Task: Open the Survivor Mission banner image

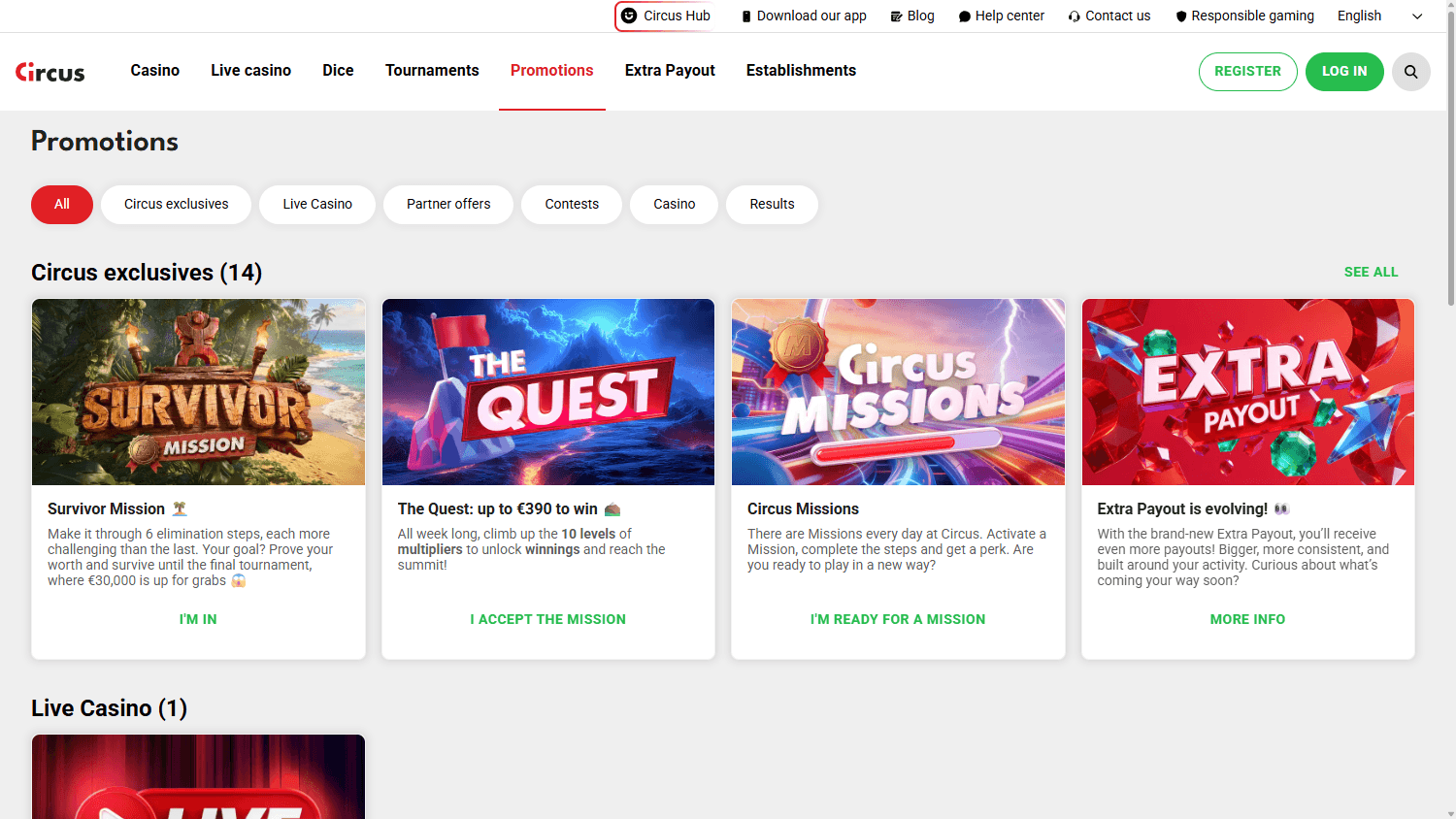Action: (198, 392)
